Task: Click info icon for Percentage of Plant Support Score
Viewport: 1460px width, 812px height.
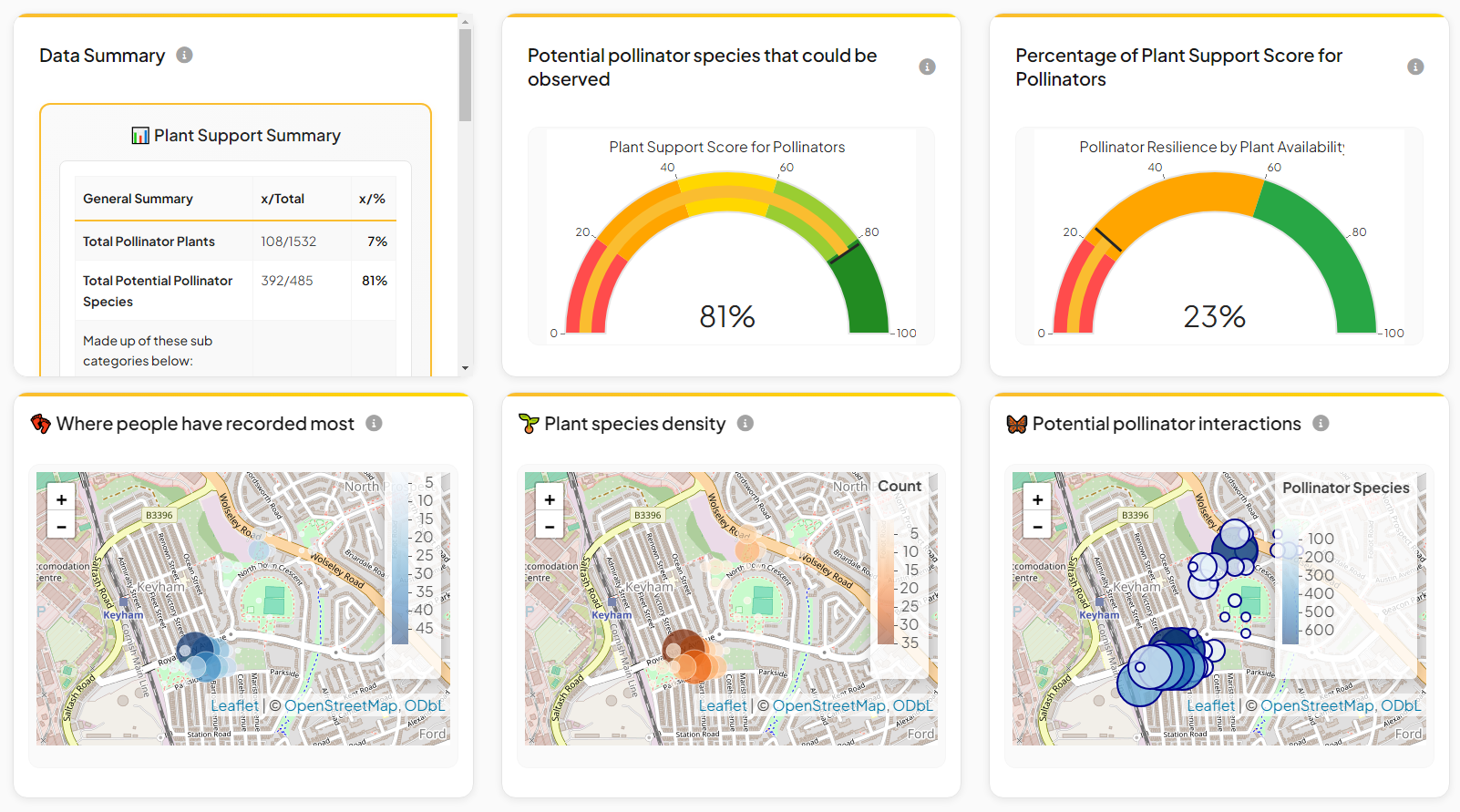Action: tap(1414, 67)
